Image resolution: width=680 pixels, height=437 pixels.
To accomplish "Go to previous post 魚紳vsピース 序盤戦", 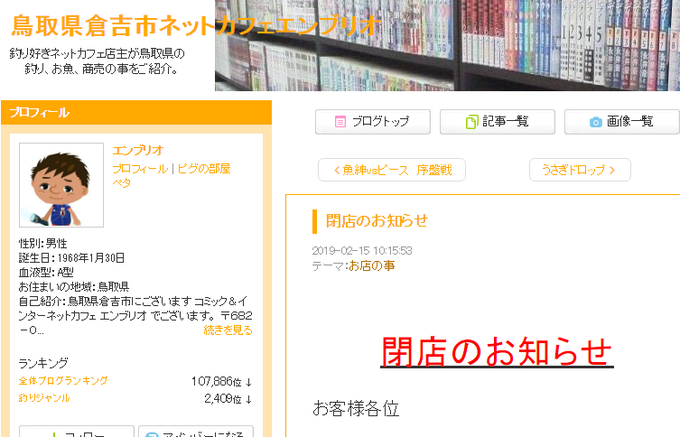I will tap(392, 170).
